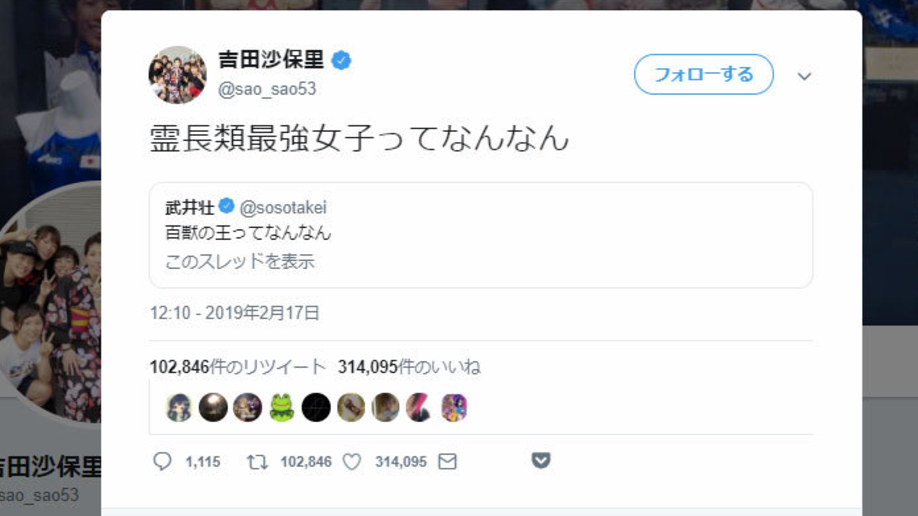Retweet this tweet via the arrows icon
Image resolution: width=918 pixels, height=516 pixels.
point(257,461)
